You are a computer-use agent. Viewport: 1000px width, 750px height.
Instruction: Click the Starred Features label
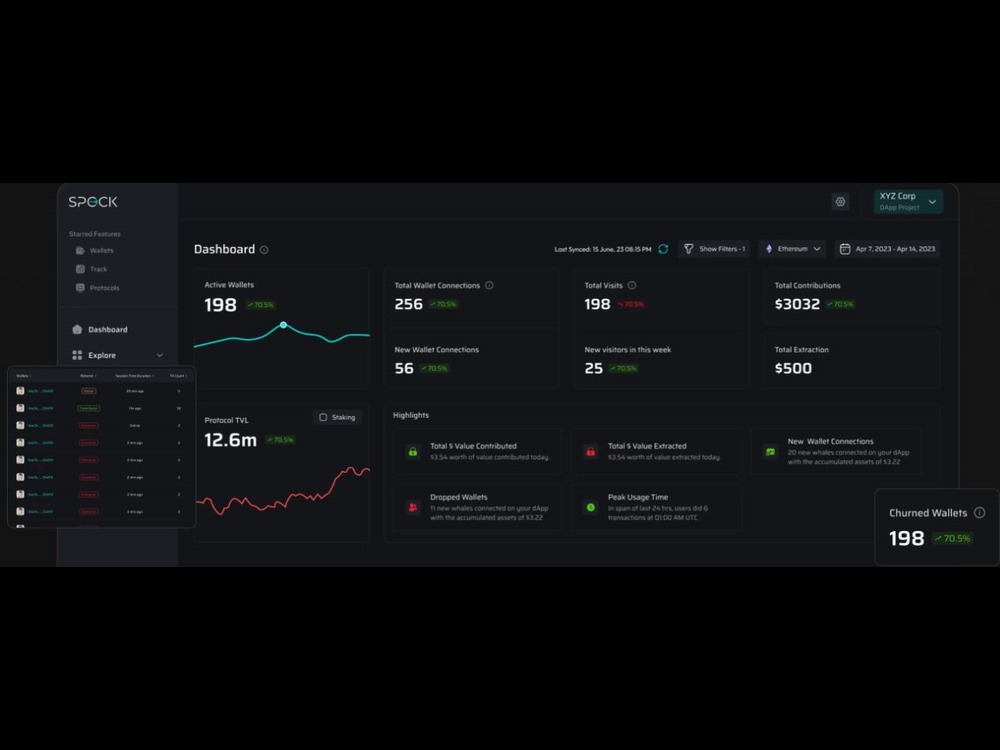pyautogui.click(x=94, y=234)
